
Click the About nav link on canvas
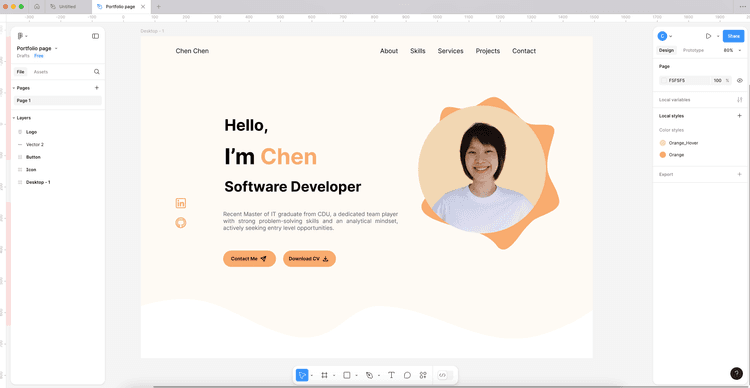coord(389,51)
